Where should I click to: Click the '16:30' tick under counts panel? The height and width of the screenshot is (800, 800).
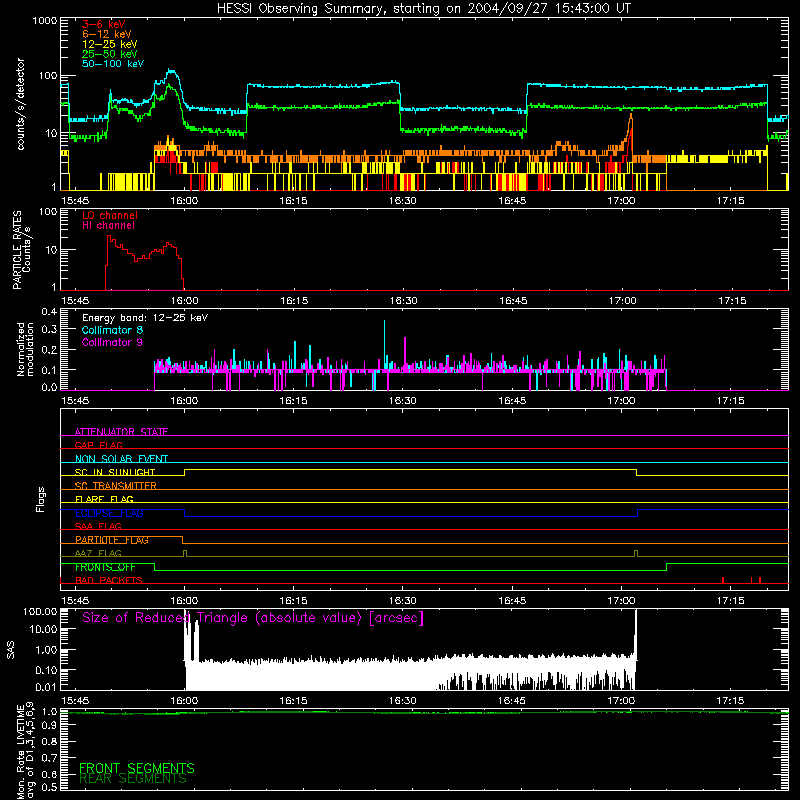pyautogui.click(x=403, y=201)
